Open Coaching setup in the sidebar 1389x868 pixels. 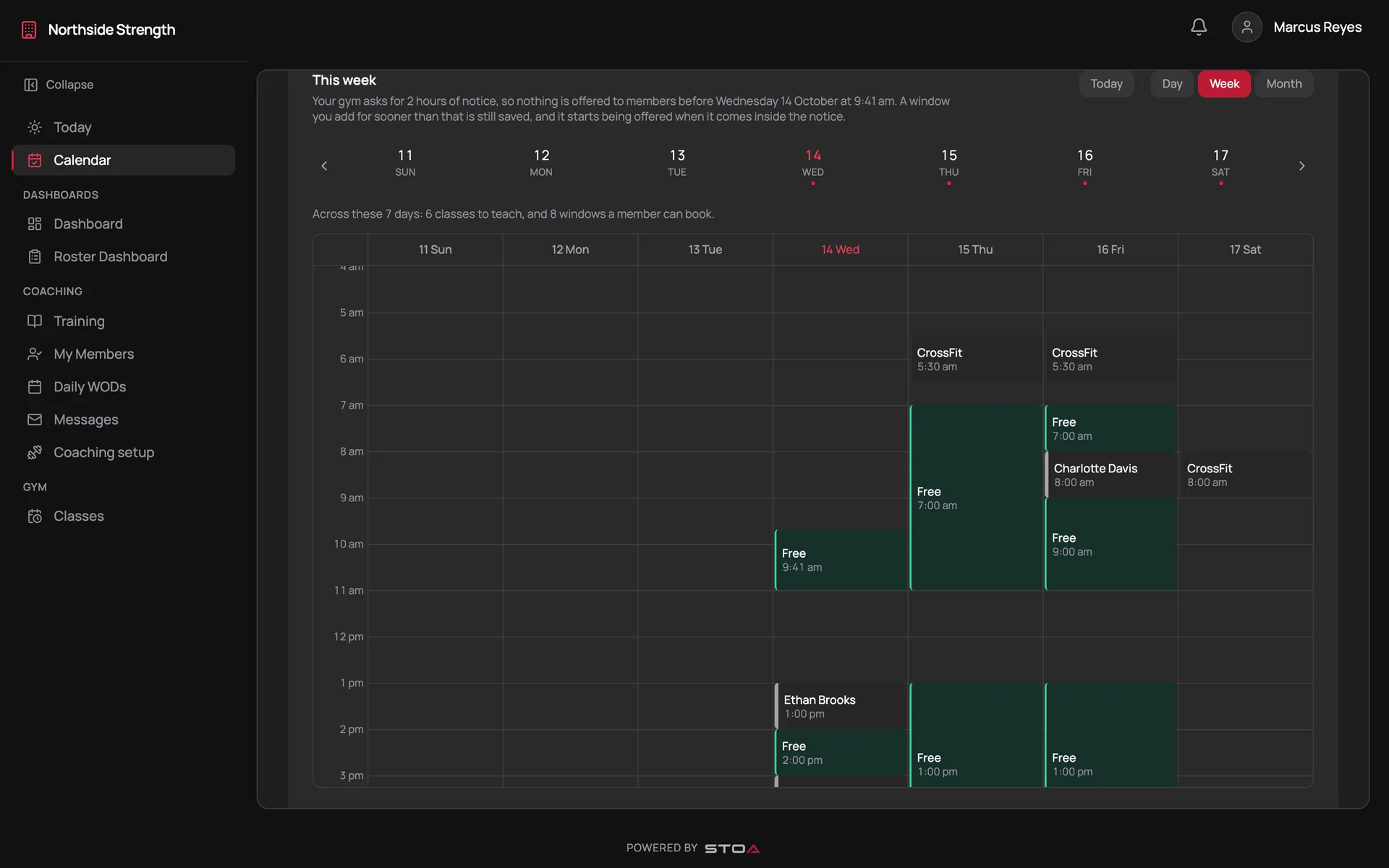(x=123, y=452)
